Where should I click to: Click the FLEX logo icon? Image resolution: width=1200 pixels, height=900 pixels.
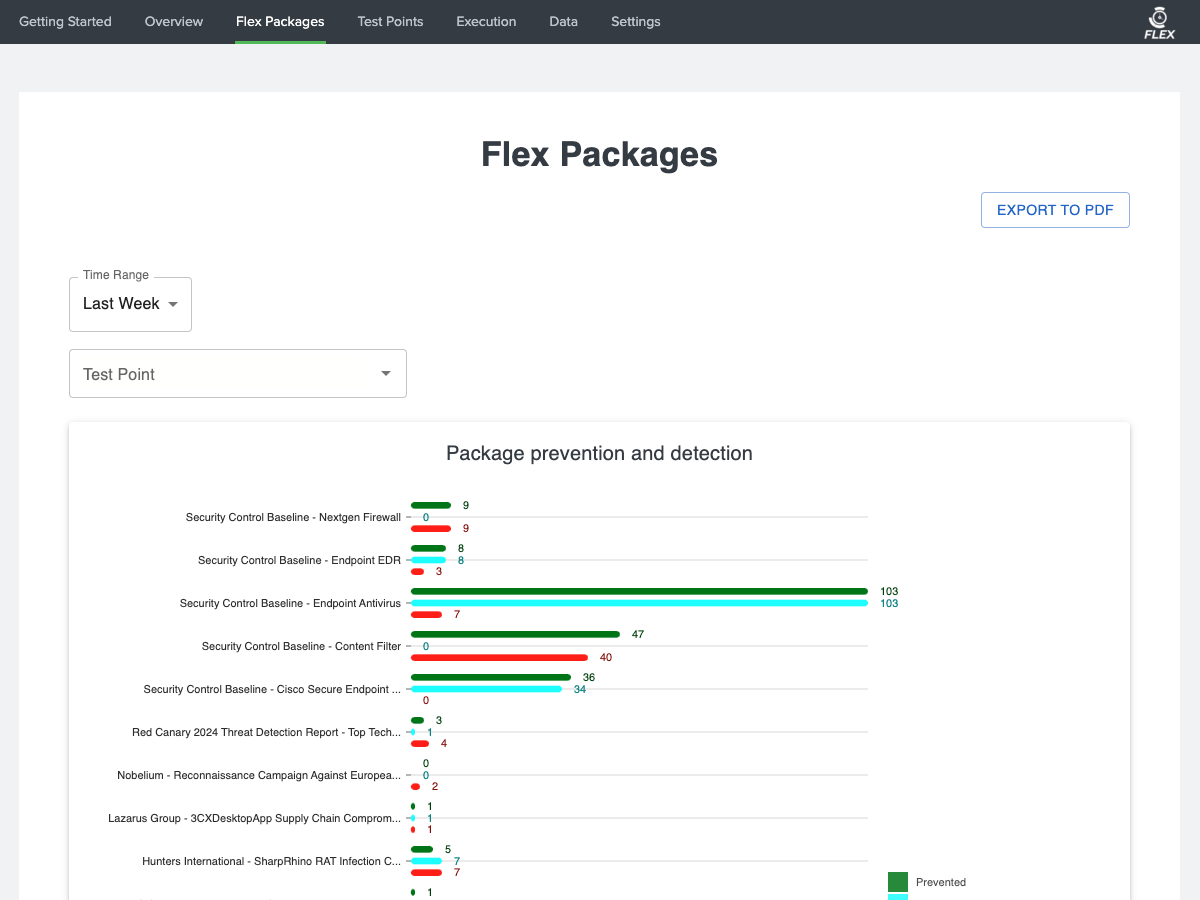[1159, 22]
